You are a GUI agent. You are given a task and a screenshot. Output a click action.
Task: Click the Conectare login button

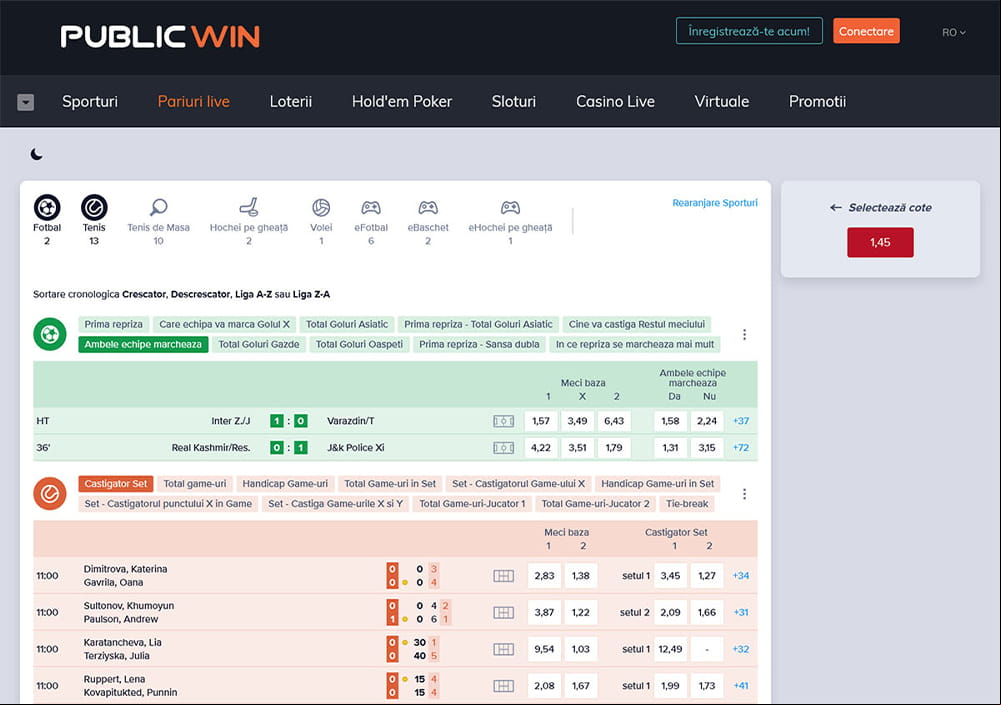click(866, 31)
